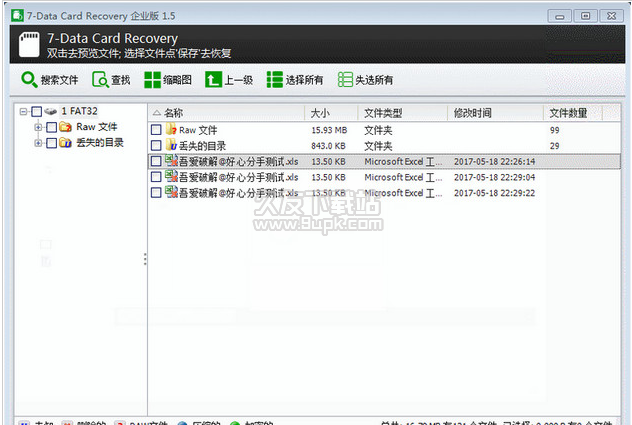Click Excel icon of file modified 22:29:04
The width and height of the screenshot is (632, 425).
click(171, 177)
